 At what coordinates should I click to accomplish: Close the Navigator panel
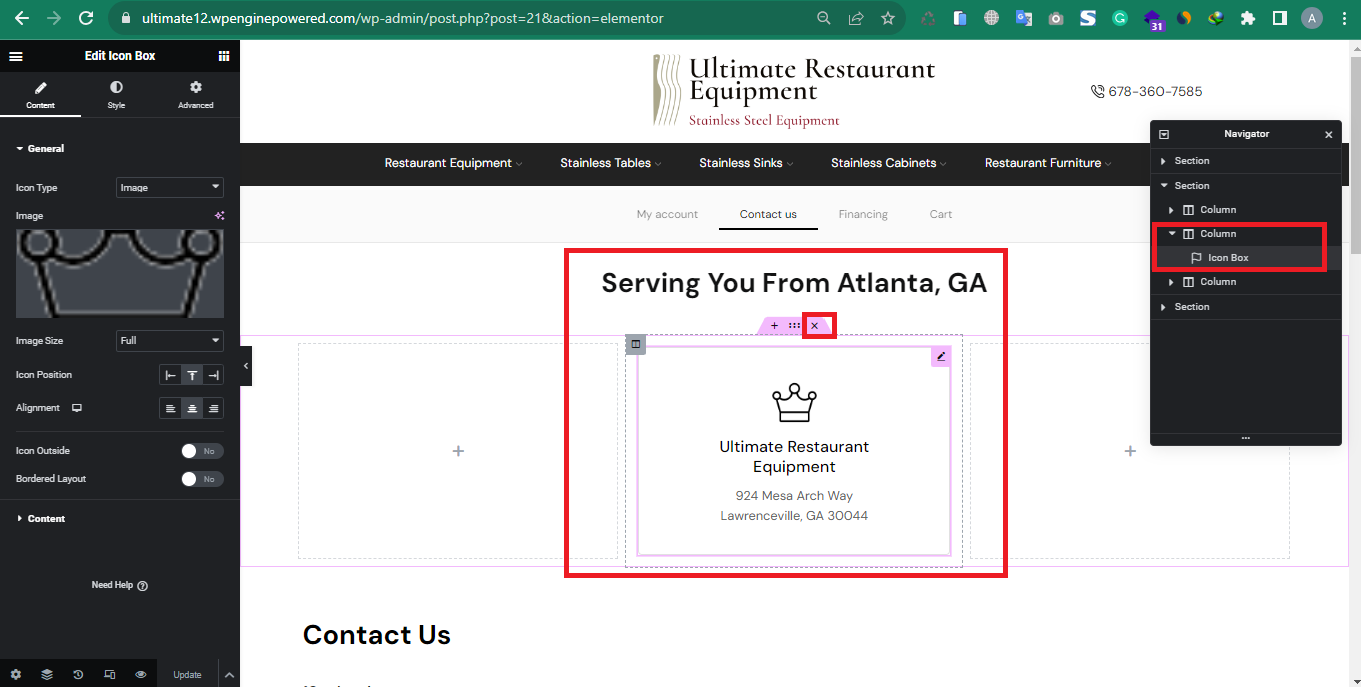coord(1329,134)
